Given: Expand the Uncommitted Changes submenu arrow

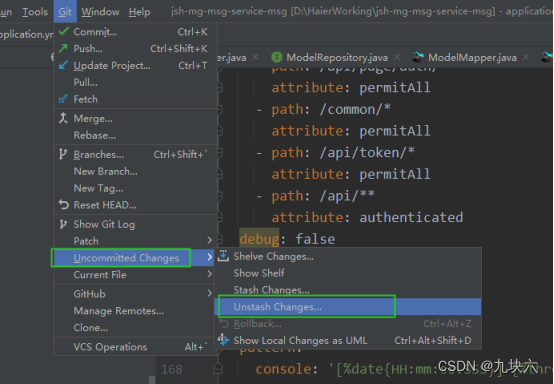Looking at the screenshot, I should point(210,257).
